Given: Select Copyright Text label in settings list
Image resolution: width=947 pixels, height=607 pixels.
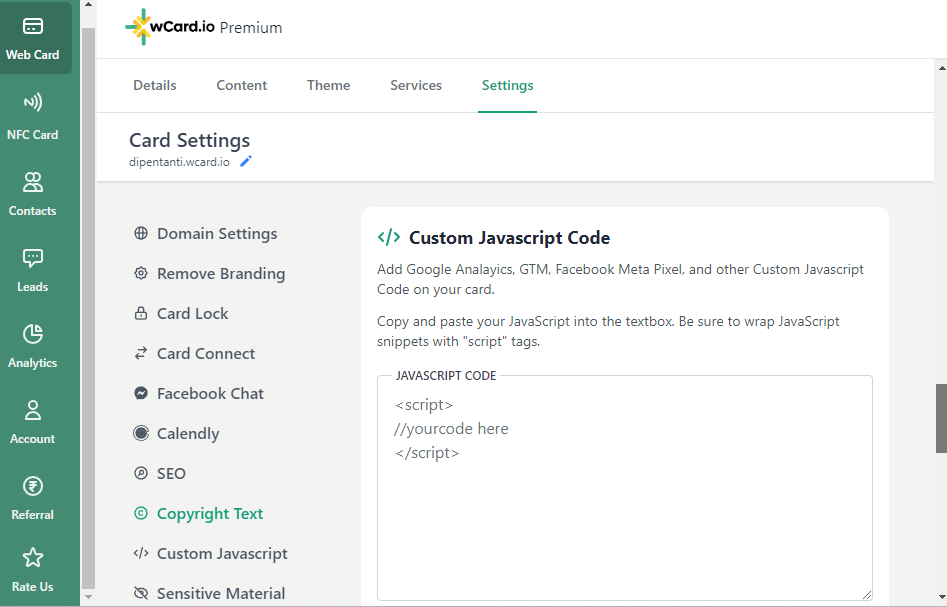Looking at the screenshot, I should click(x=210, y=513).
